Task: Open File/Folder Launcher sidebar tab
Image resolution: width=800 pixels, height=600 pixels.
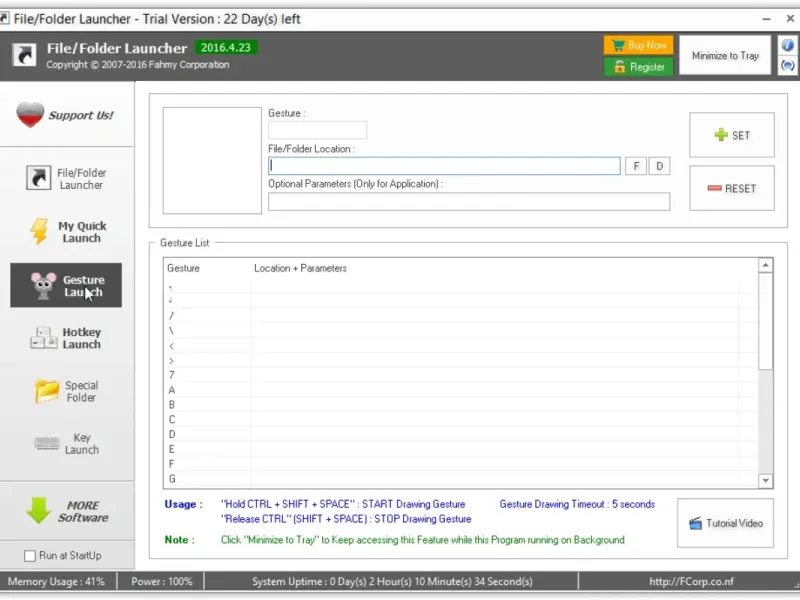Action: 66,179
